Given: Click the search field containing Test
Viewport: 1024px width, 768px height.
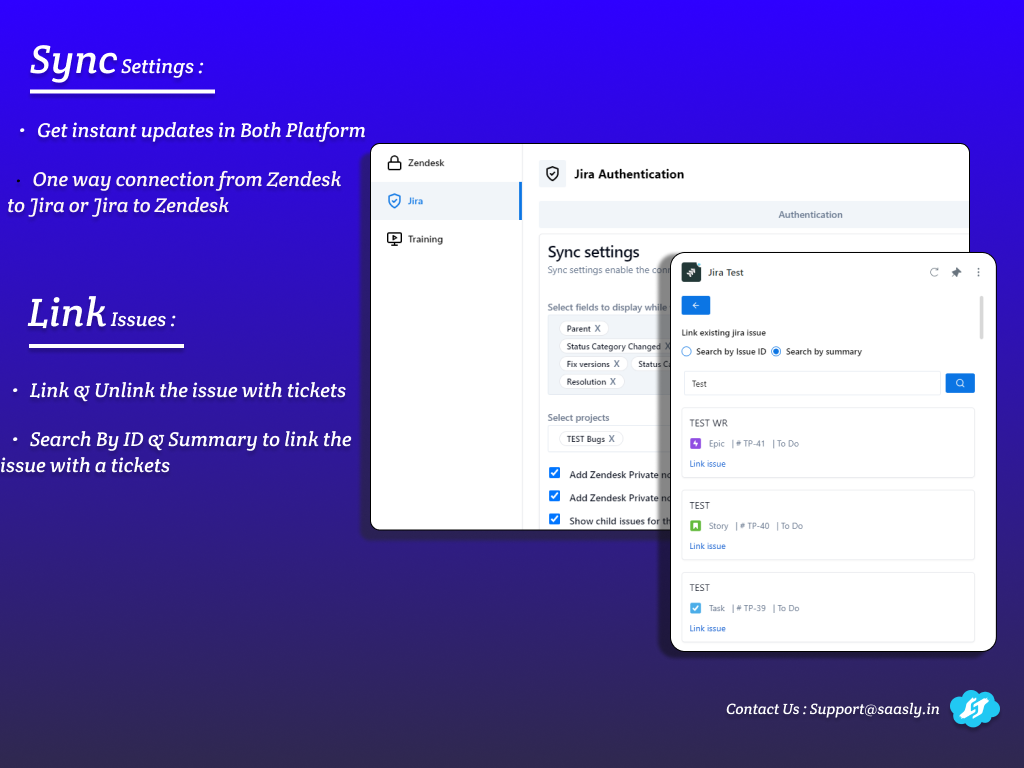Looking at the screenshot, I should [811, 383].
